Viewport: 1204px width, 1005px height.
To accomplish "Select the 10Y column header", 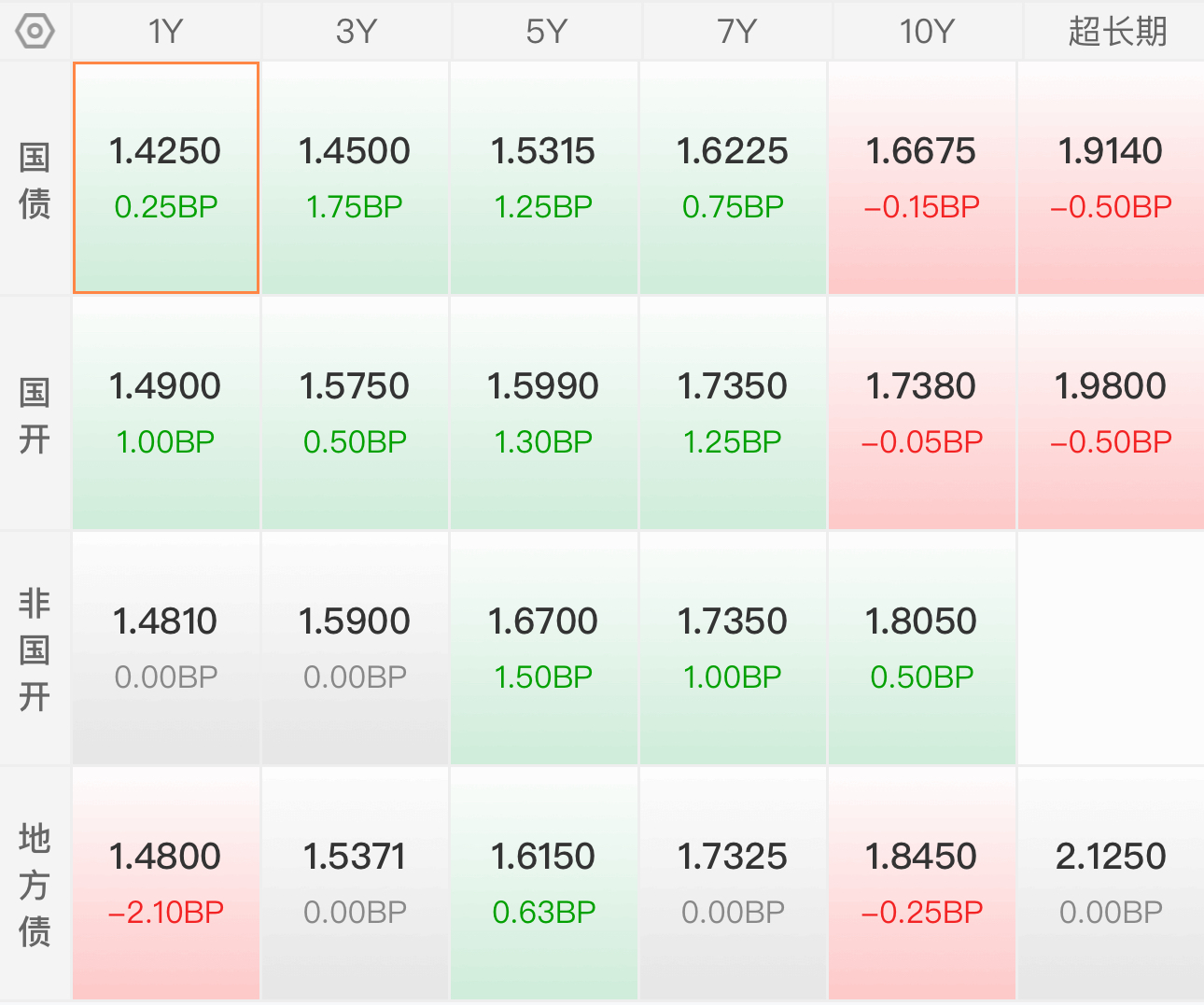I will (x=927, y=32).
